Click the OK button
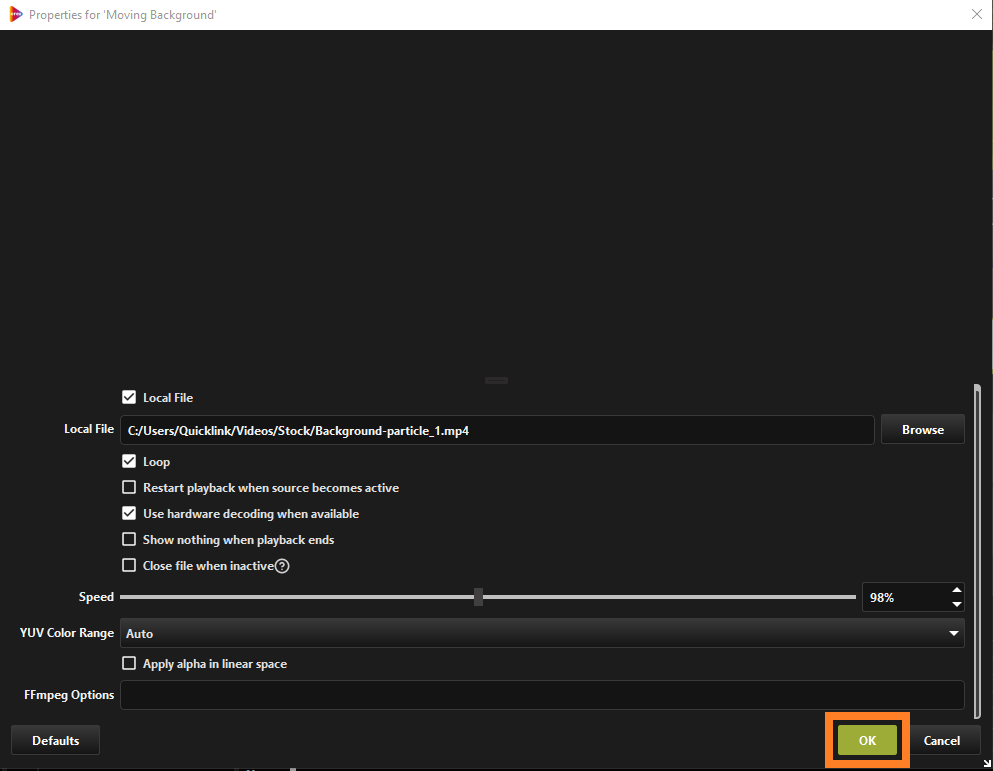 pos(867,741)
